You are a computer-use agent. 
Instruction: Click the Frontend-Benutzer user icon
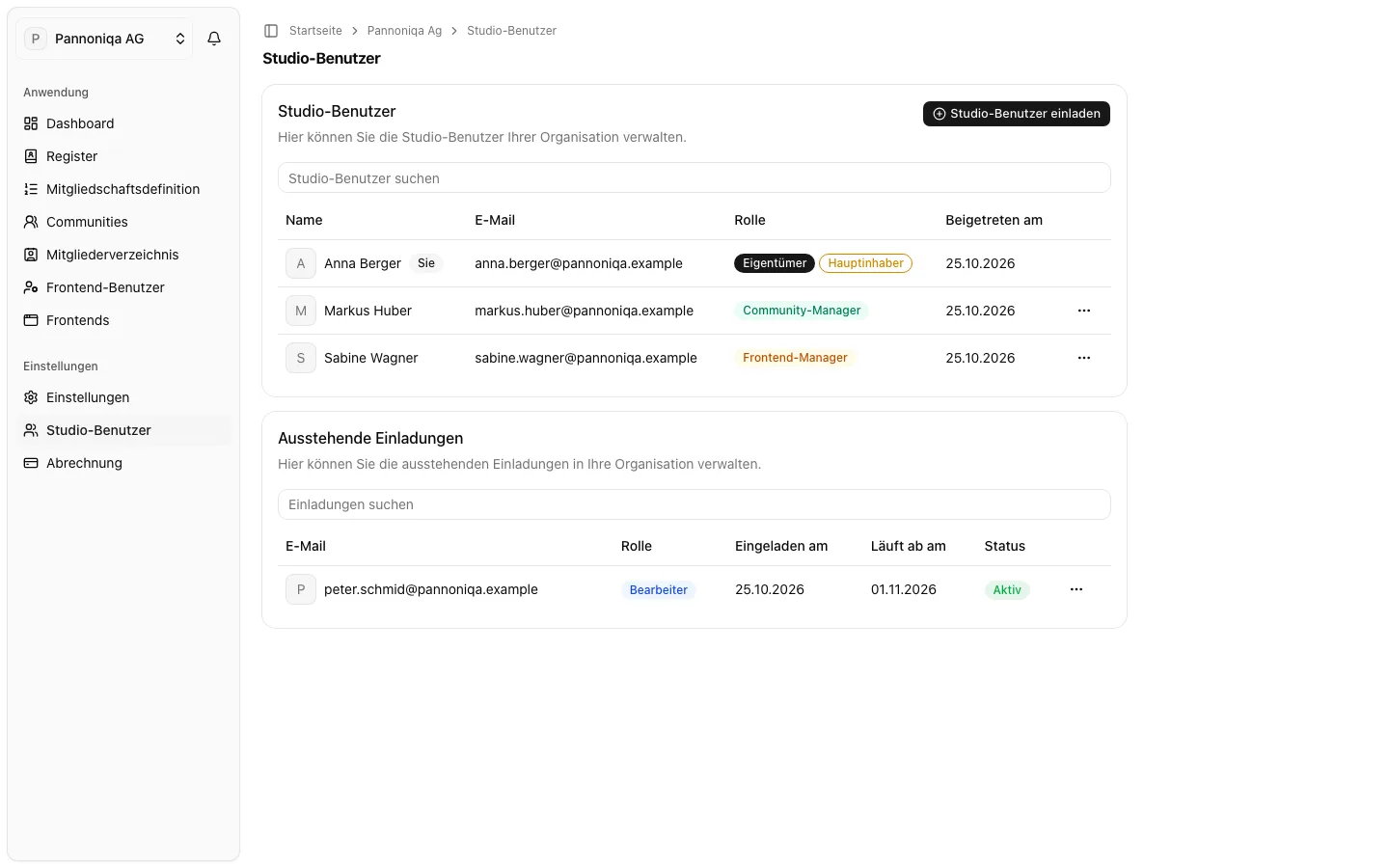pyautogui.click(x=31, y=287)
